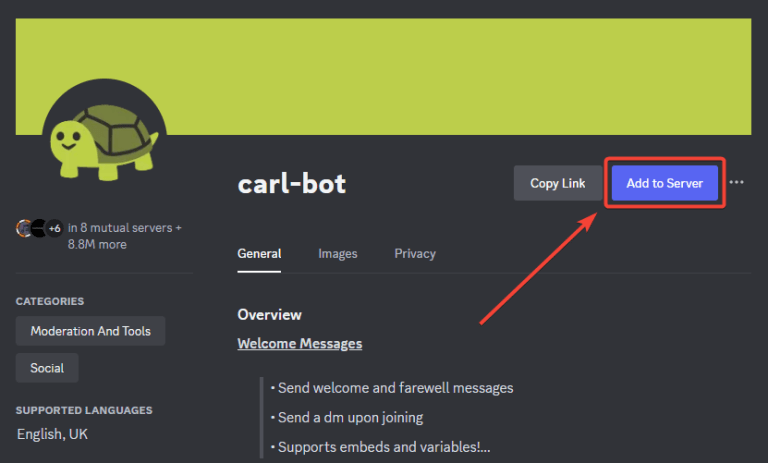Click the second mutual server avatar

coord(38,228)
